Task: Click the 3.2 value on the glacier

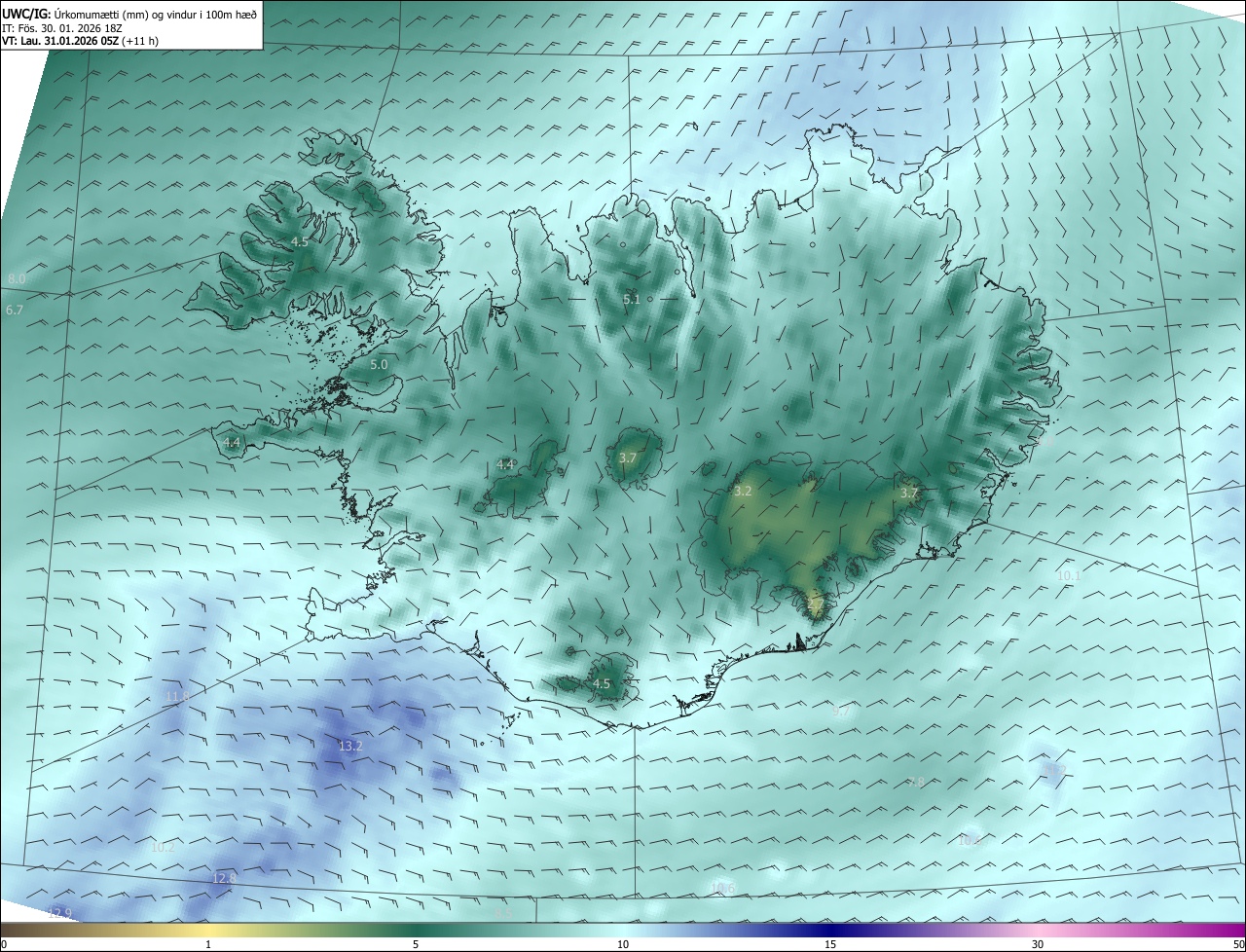Action: tap(743, 492)
